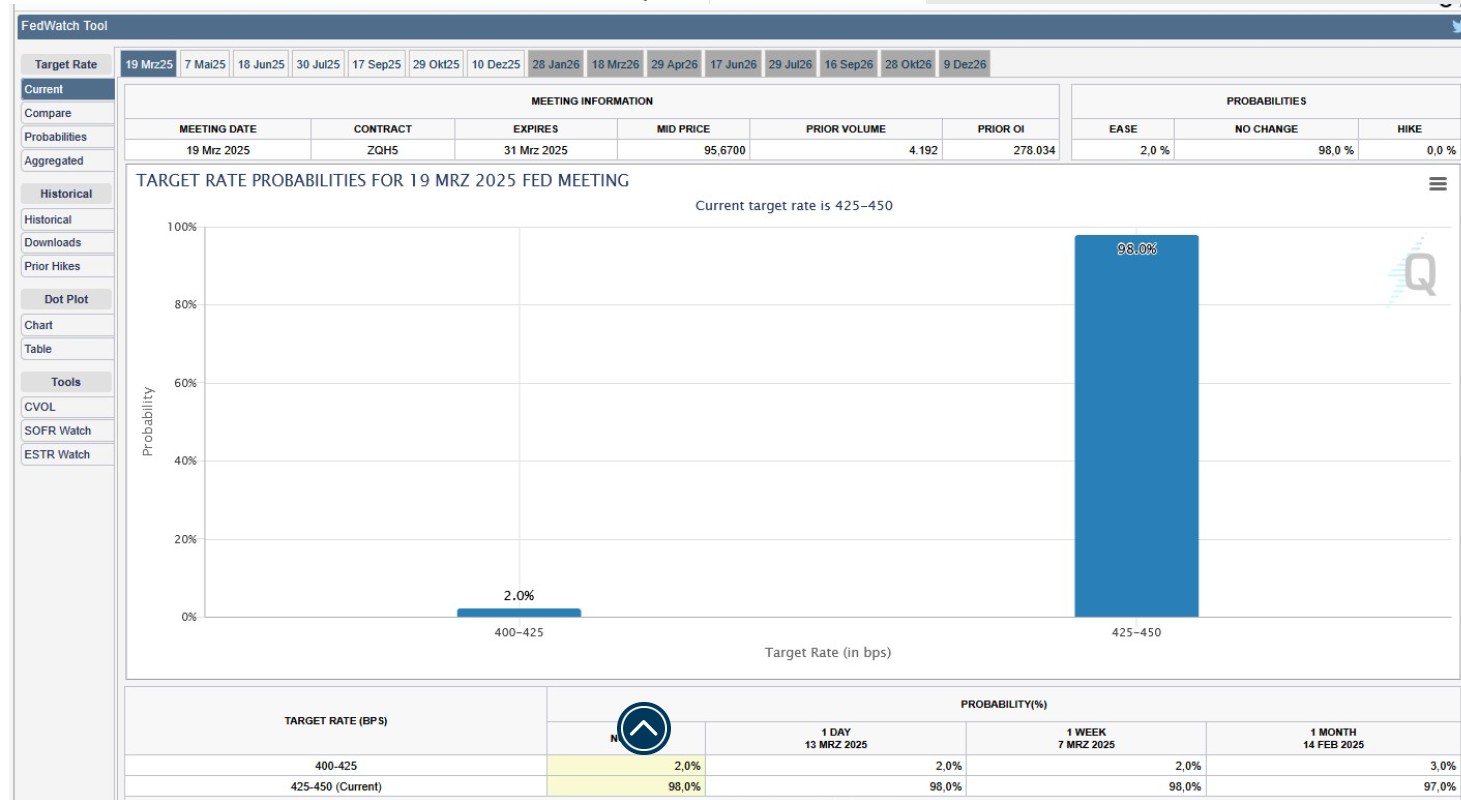Open the SOFR Watch tool

pos(67,431)
